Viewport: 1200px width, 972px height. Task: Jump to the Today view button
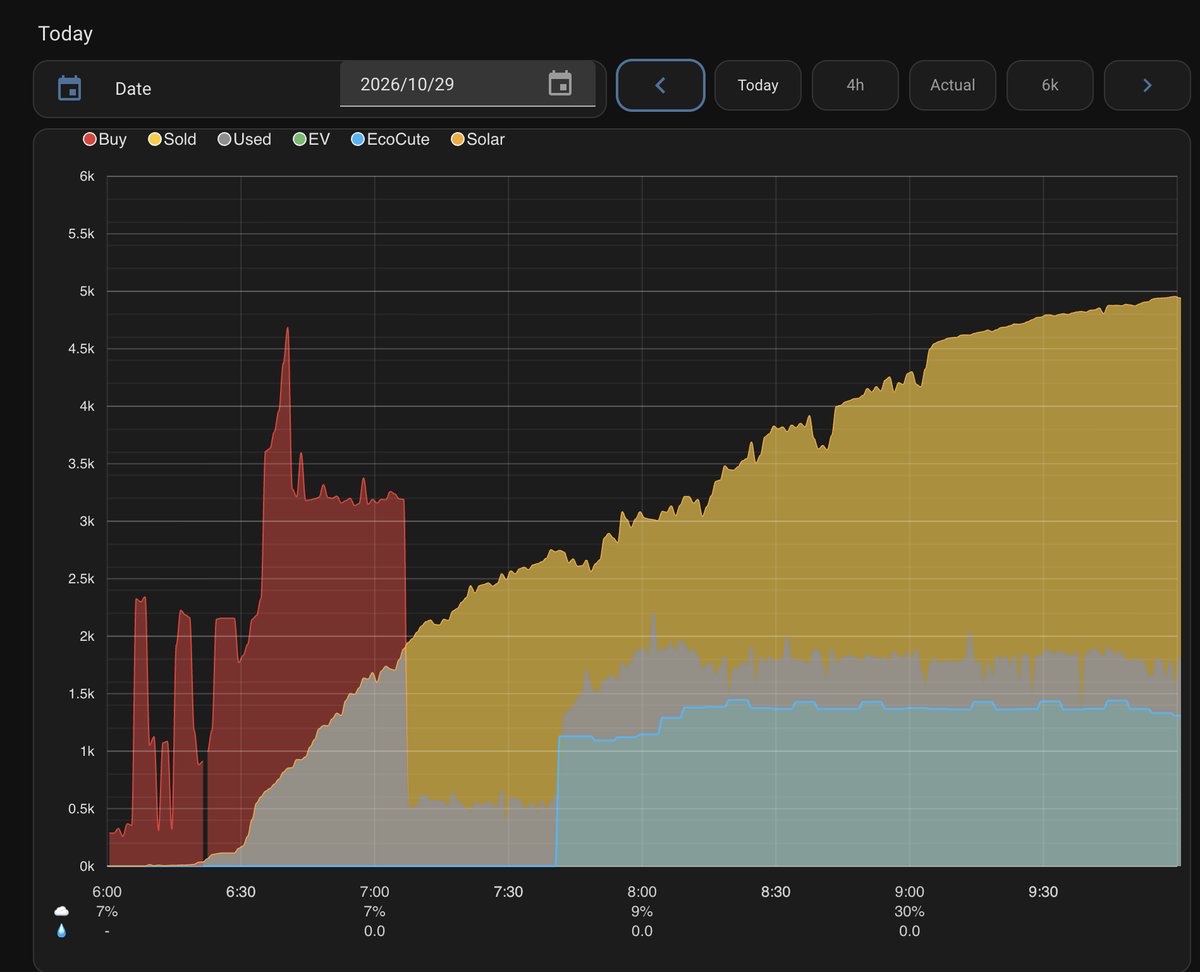pyautogui.click(x=758, y=85)
